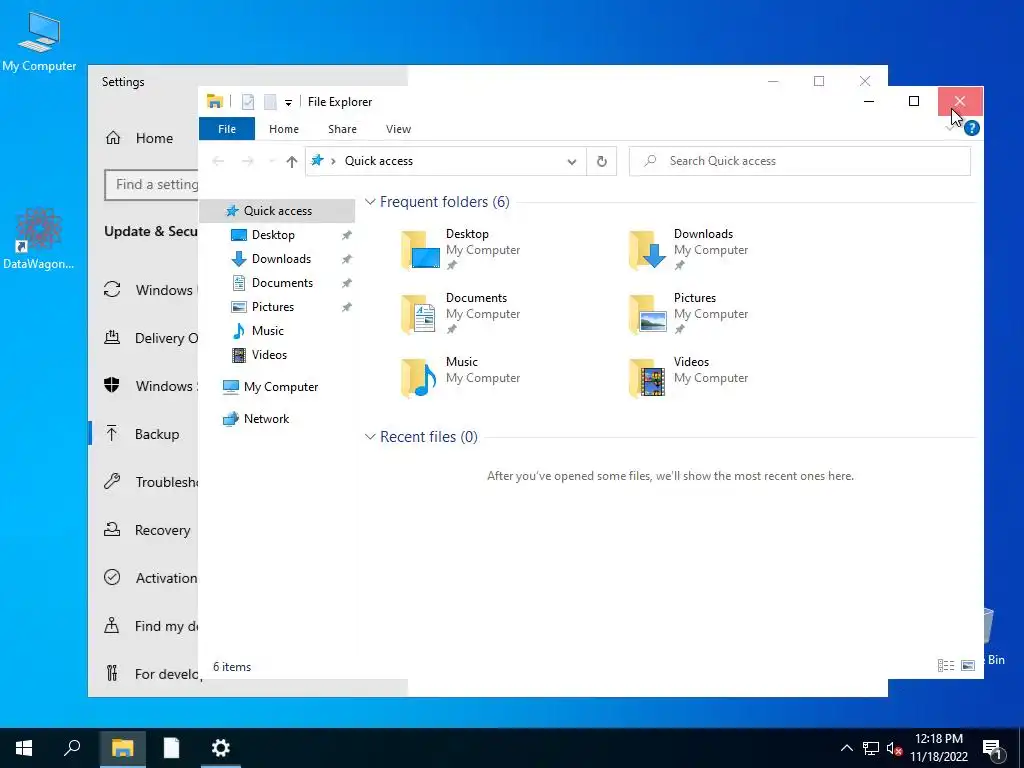1024x768 pixels.
Task: Click the Forward arrow in File Explorer
Action: [x=248, y=161]
